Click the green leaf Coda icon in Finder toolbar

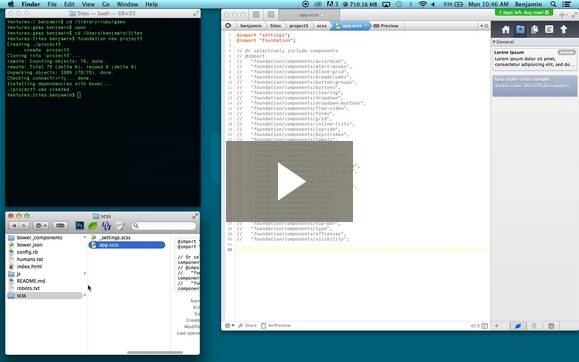coord(93,225)
